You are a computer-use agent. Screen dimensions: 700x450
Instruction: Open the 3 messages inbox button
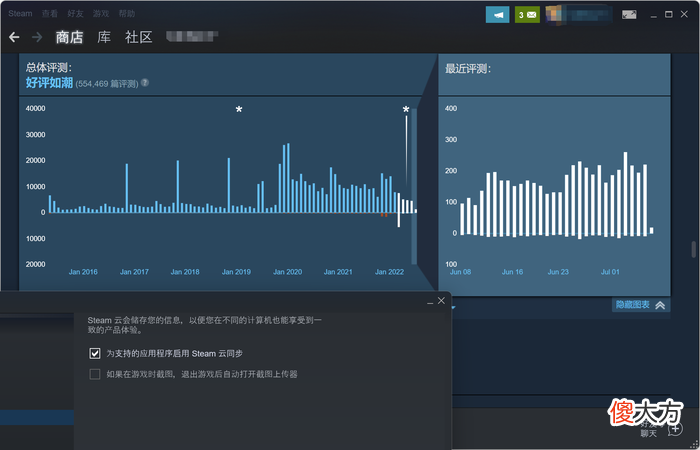(527, 15)
